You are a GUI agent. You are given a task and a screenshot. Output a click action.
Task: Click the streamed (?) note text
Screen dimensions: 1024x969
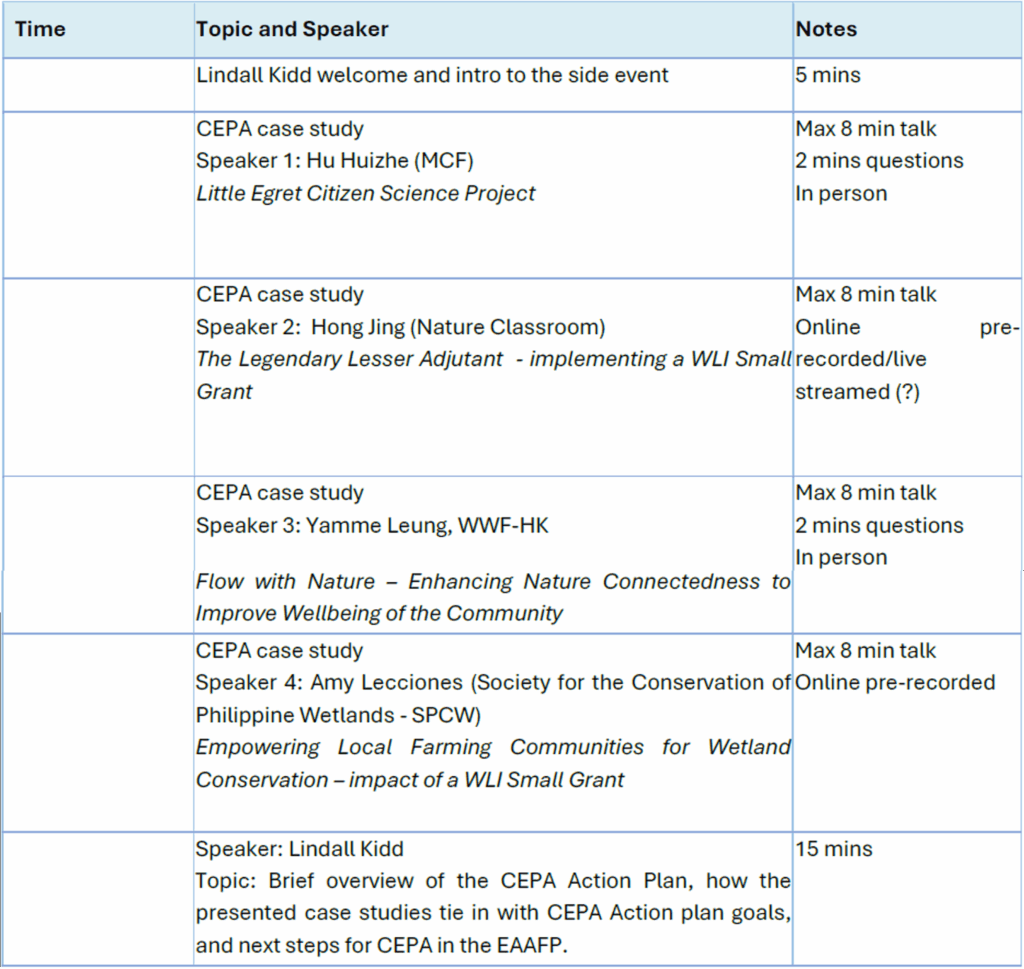click(857, 392)
